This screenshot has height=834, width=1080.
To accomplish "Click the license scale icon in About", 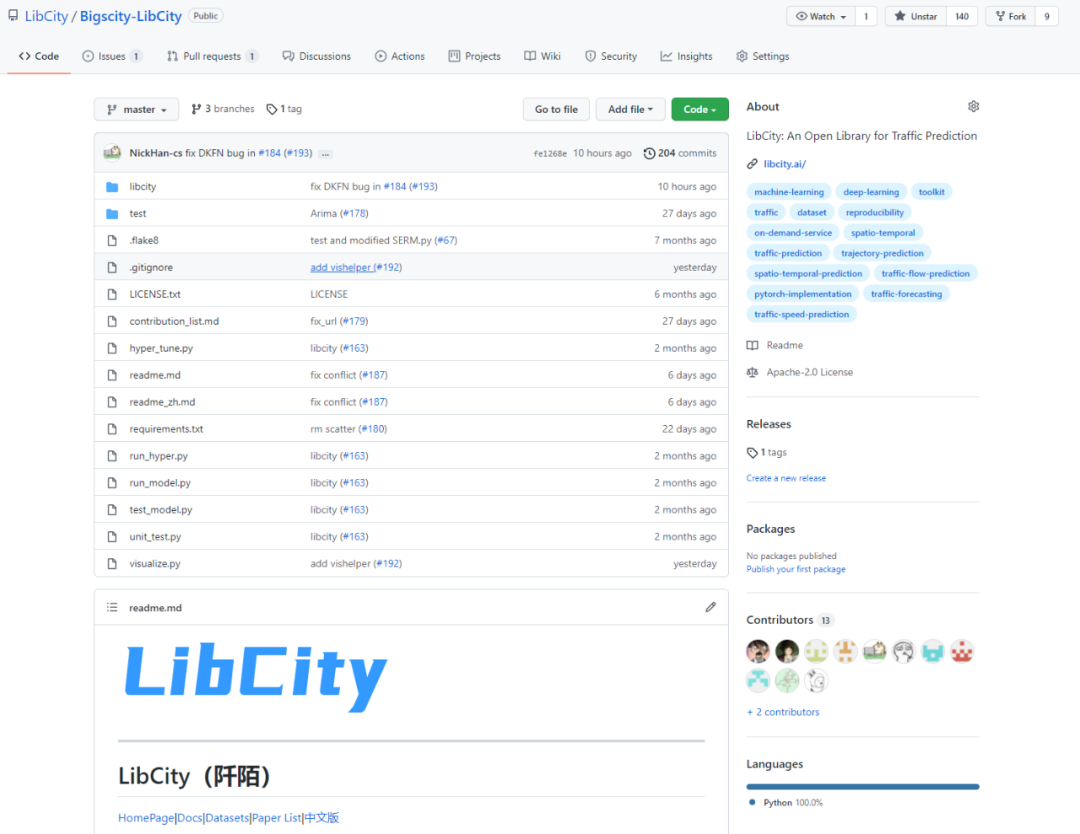I will (x=752, y=372).
